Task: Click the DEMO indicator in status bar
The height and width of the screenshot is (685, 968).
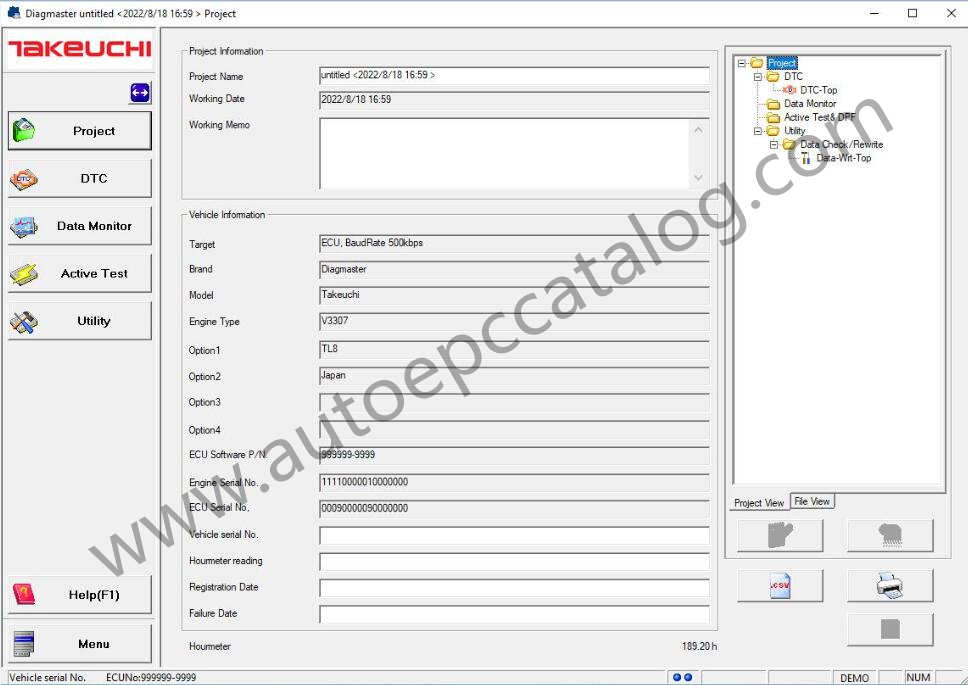Action: click(x=854, y=678)
